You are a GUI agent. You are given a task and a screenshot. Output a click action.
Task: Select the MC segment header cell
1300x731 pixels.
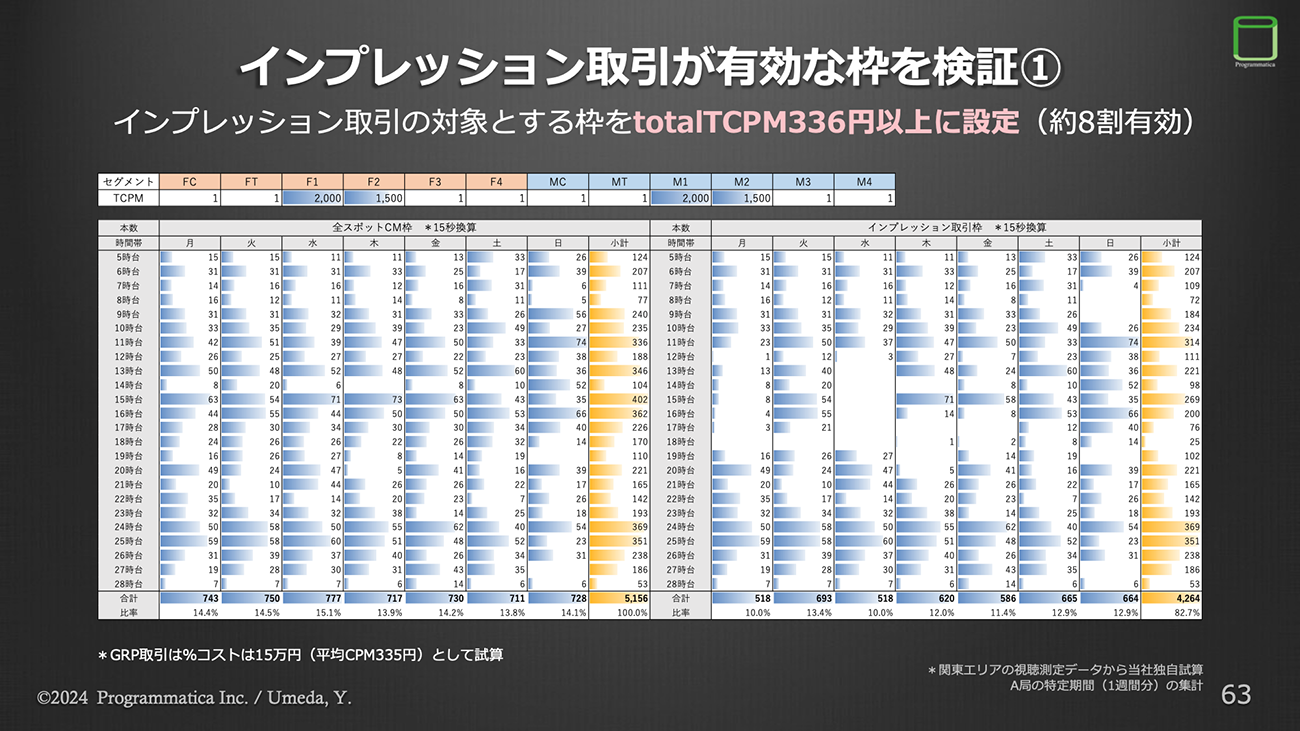click(x=557, y=182)
